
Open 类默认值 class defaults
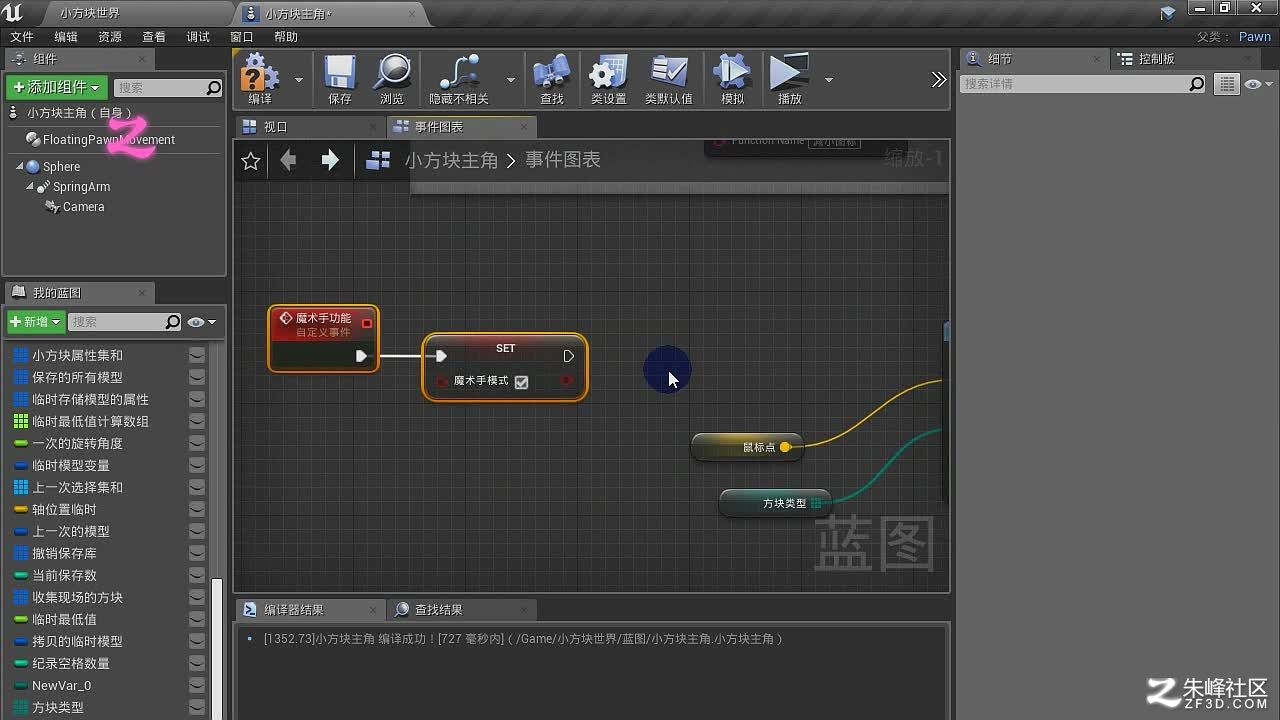coord(669,79)
